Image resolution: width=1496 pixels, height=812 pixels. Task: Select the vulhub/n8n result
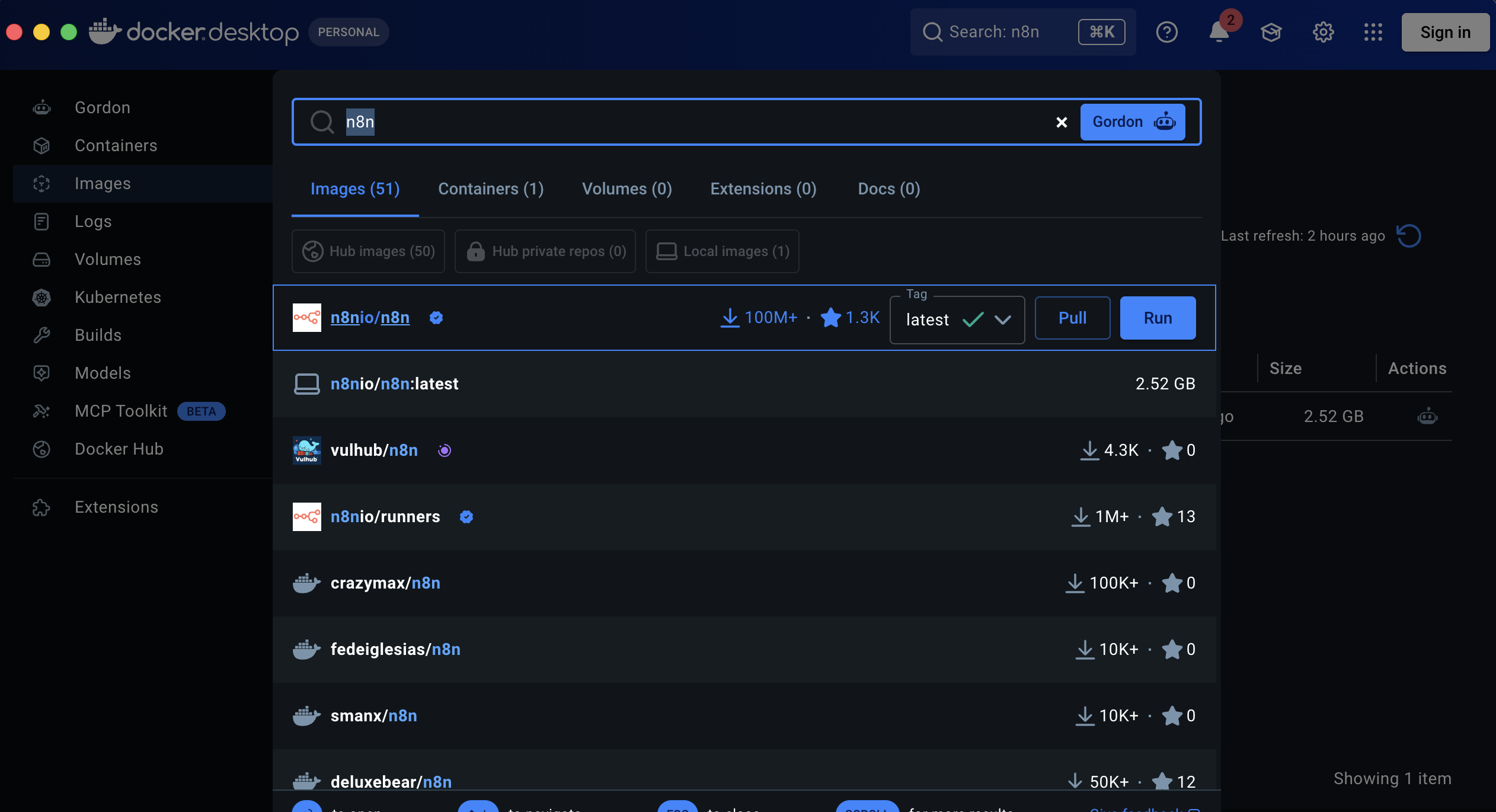click(744, 450)
